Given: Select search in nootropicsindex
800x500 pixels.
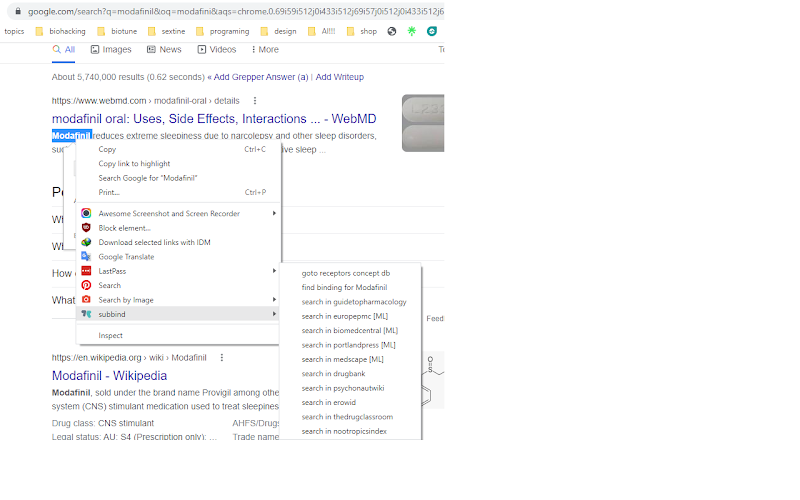Looking at the screenshot, I should 351,431.
